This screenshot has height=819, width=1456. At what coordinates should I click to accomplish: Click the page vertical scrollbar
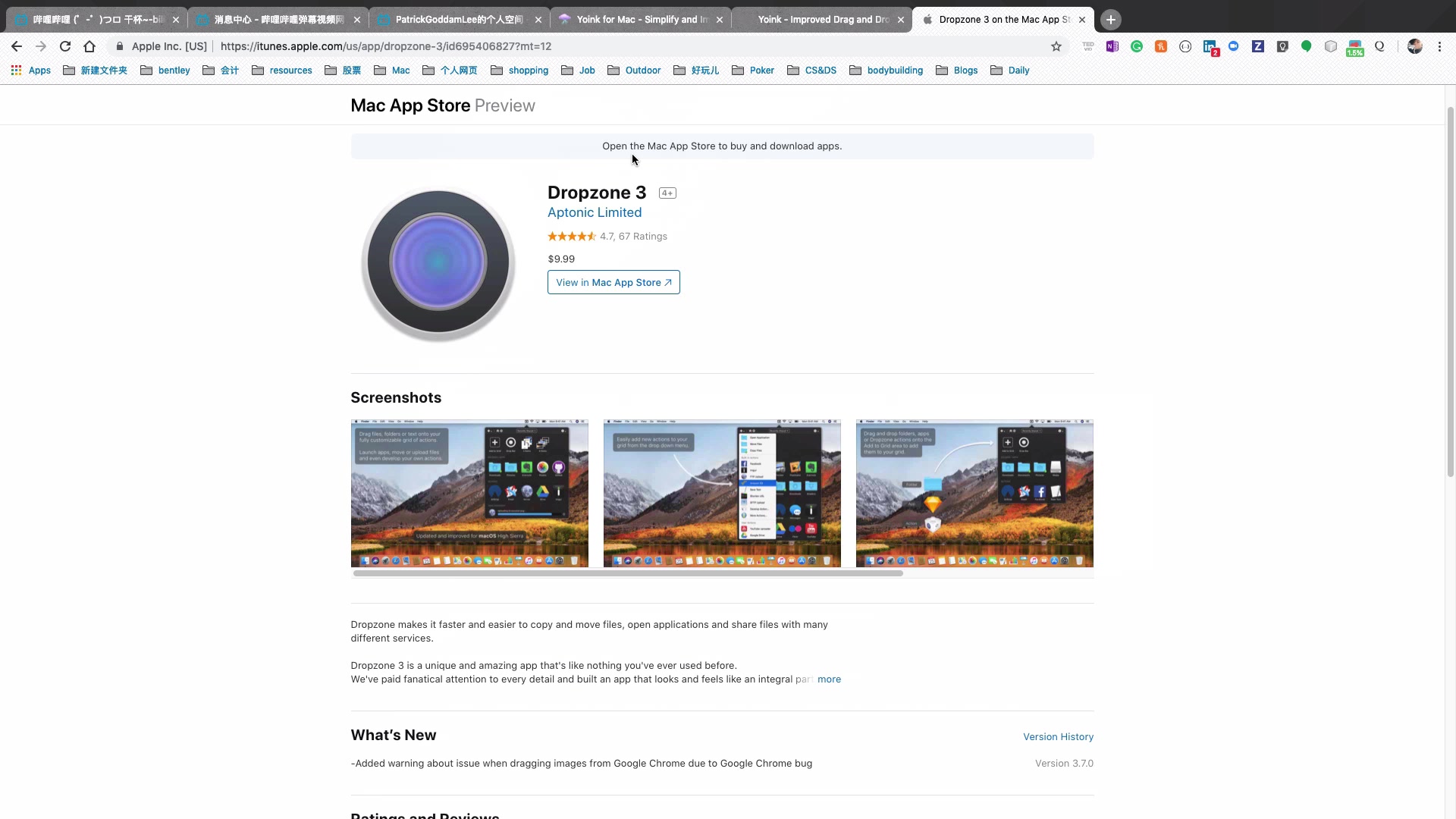coord(1451,292)
